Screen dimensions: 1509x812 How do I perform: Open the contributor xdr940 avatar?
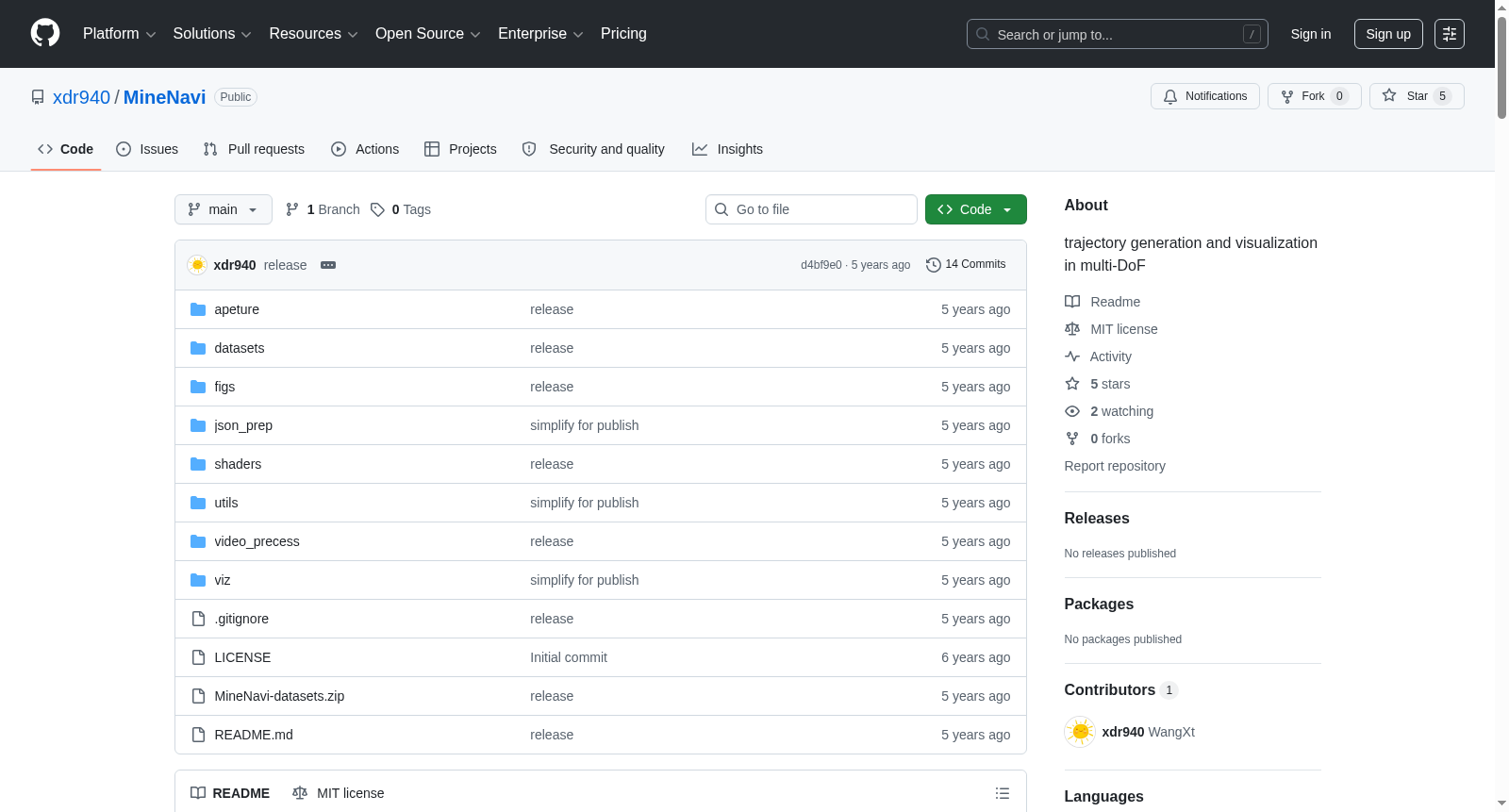click(x=1080, y=732)
